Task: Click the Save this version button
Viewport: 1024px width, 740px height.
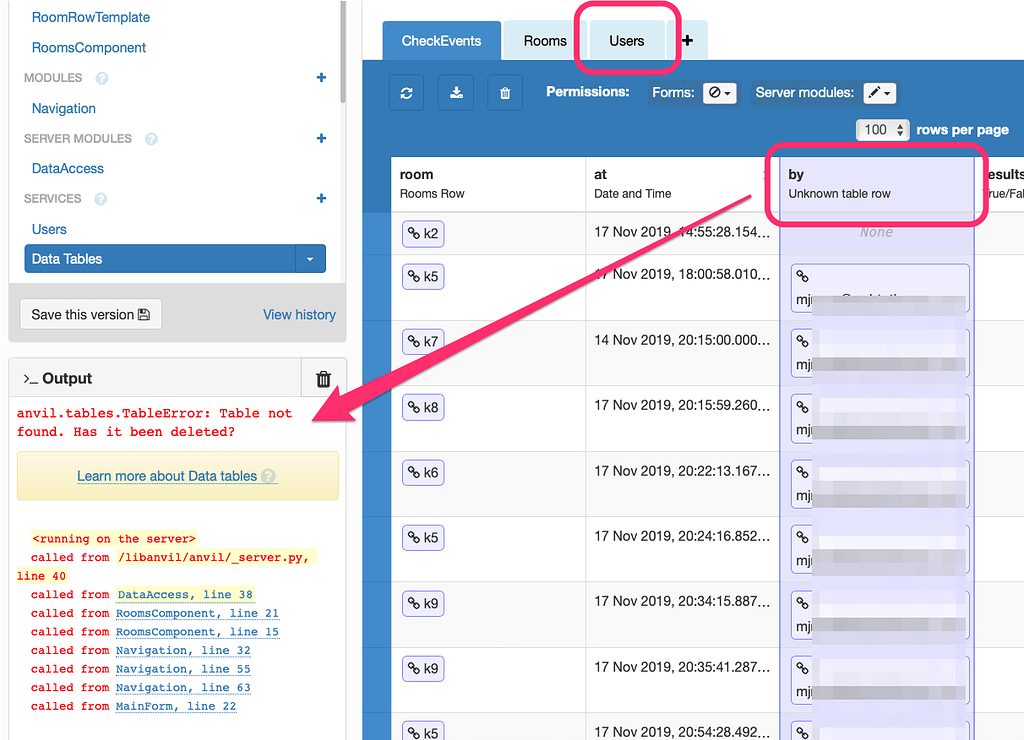Action: (90, 313)
